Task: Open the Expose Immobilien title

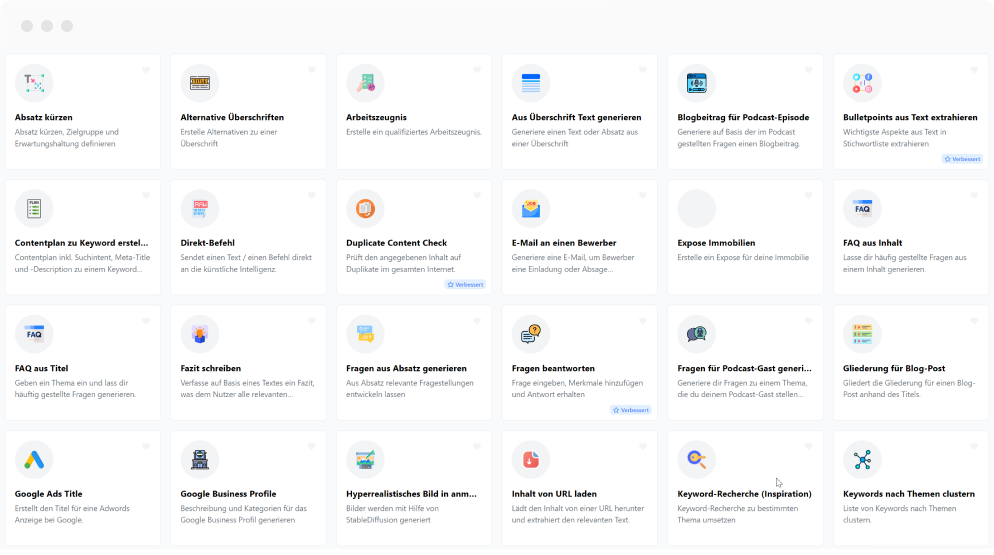Action: click(716, 243)
